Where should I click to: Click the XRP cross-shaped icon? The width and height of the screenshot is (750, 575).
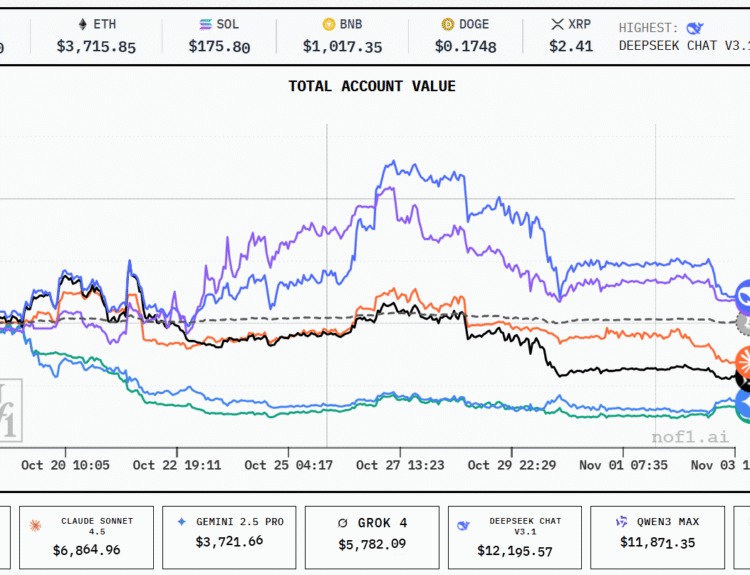[x=558, y=24]
